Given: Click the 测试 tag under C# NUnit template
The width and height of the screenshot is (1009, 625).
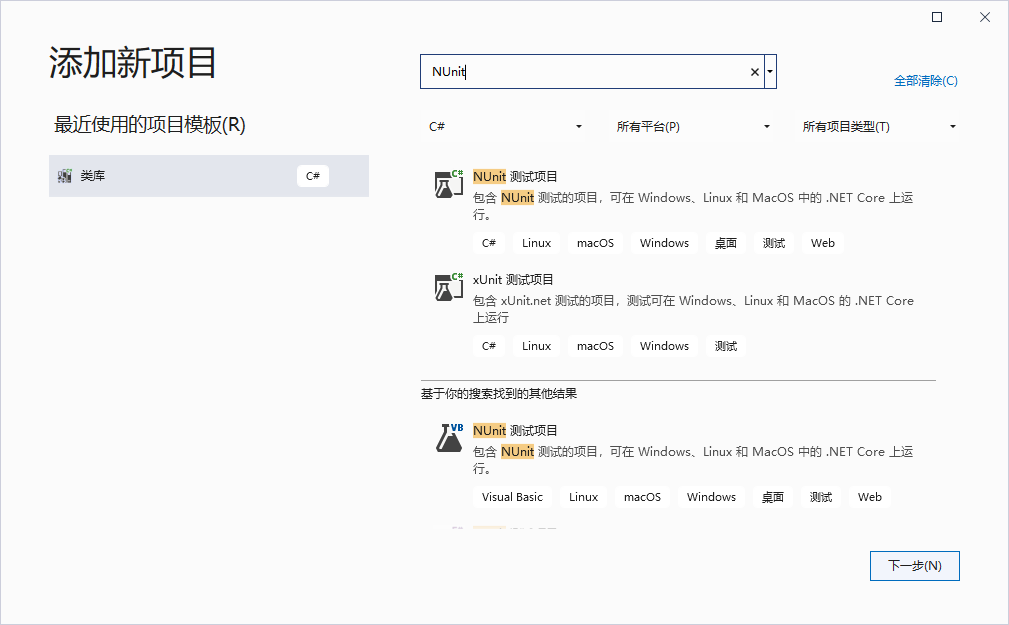Looking at the screenshot, I should [773, 243].
